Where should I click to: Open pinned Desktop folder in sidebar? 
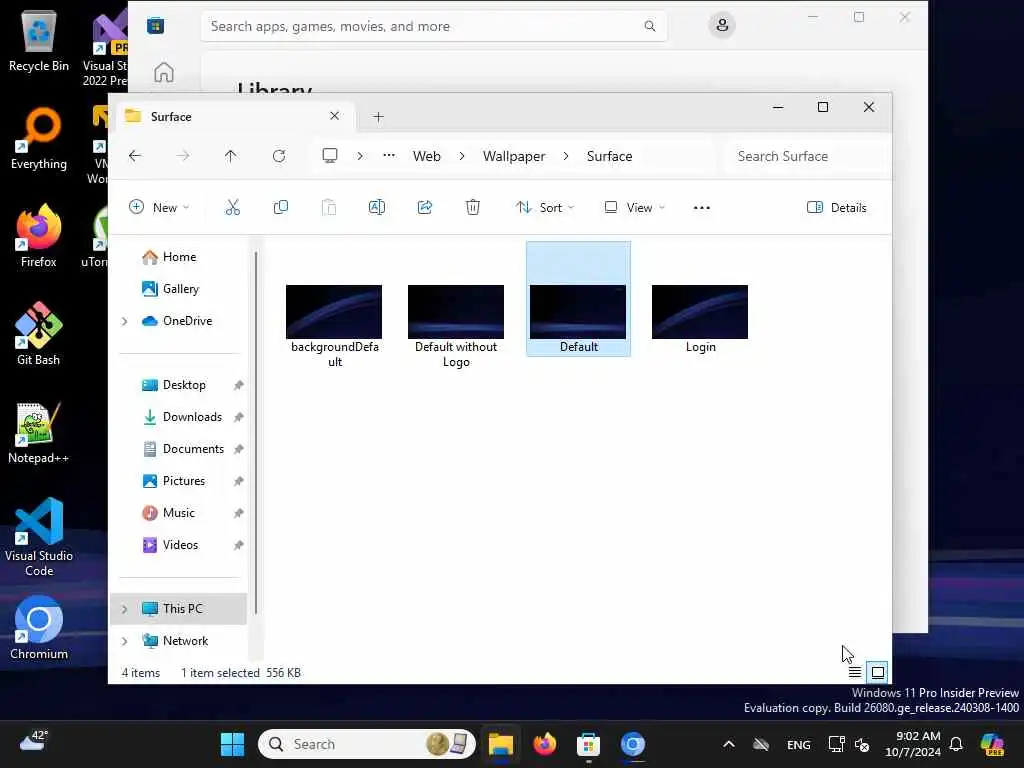click(x=184, y=385)
